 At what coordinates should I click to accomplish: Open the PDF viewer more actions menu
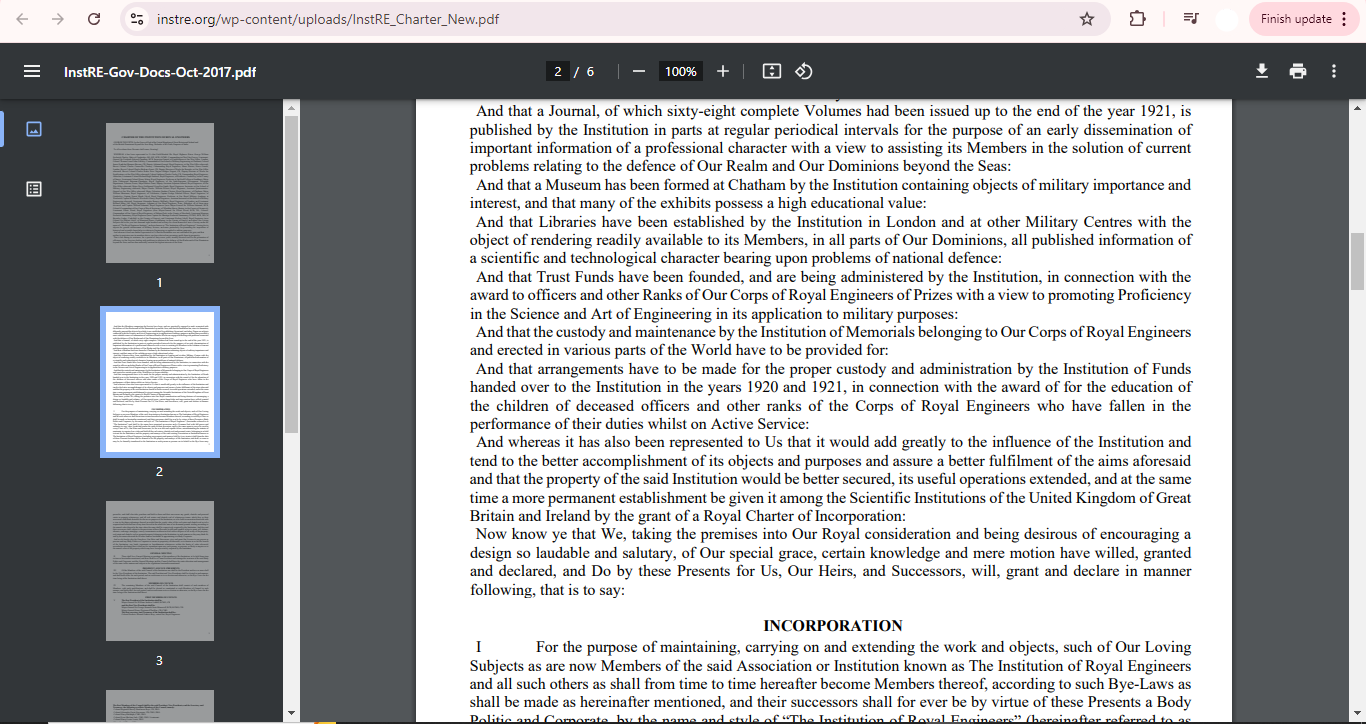(x=1334, y=71)
